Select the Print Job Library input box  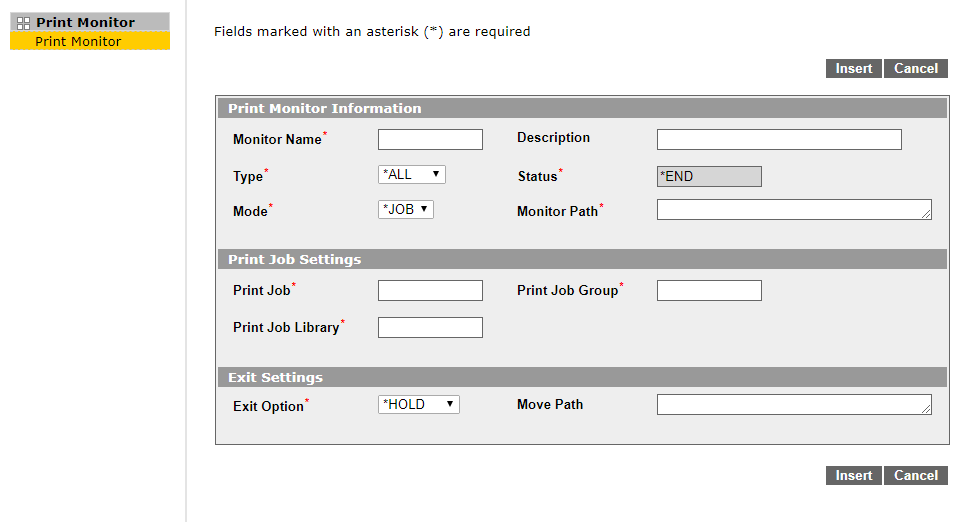pyautogui.click(x=430, y=327)
